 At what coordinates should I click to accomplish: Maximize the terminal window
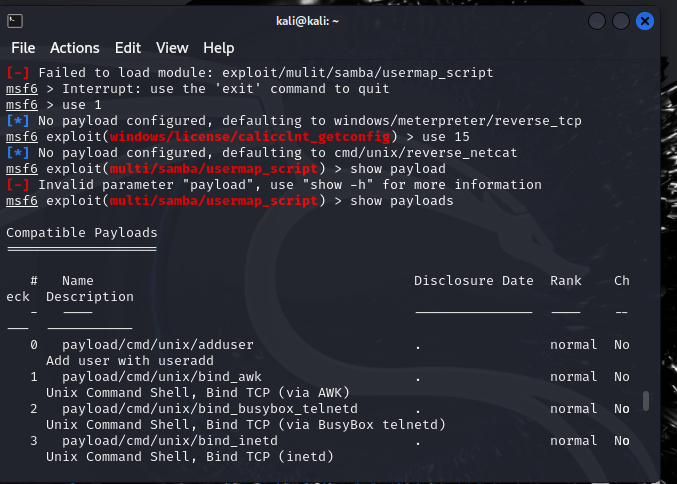click(x=621, y=20)
